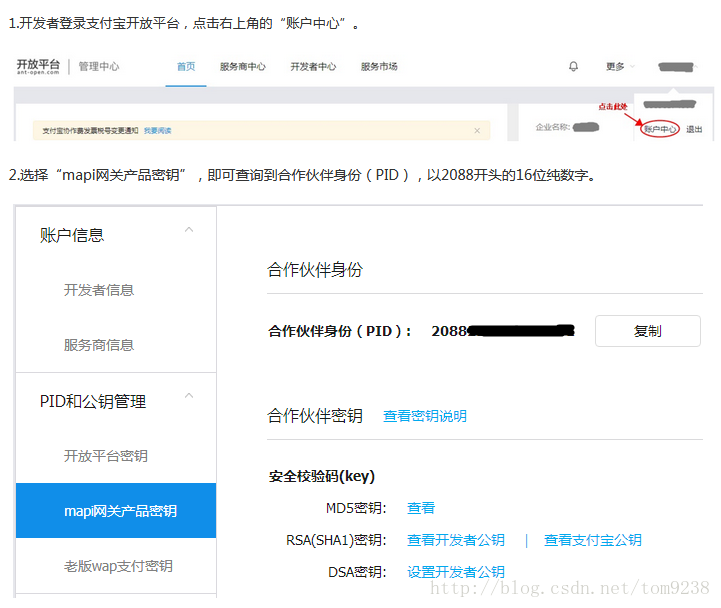
Task: Open the blurred account name dropdown
Action: pos(678,67)
